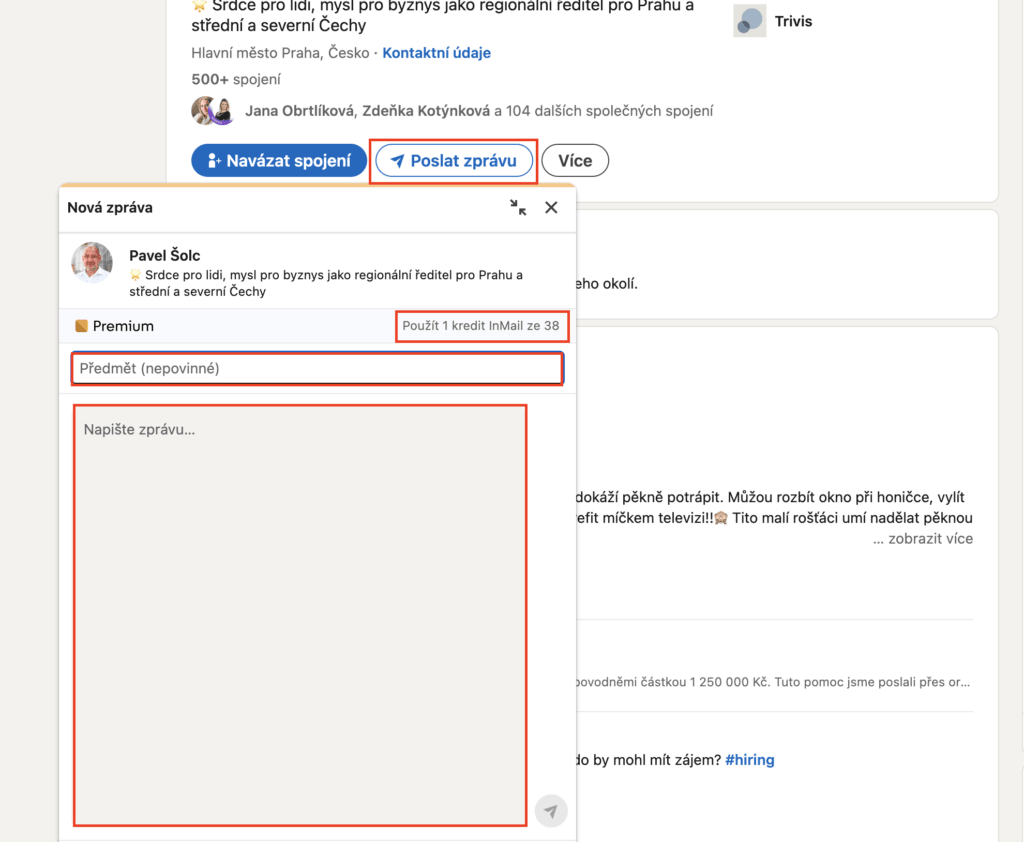Image resolution: width=1024 pixels, height=842 pixels.
Task: Open the Kontaktní údaje link
Action: pos(436,53)
